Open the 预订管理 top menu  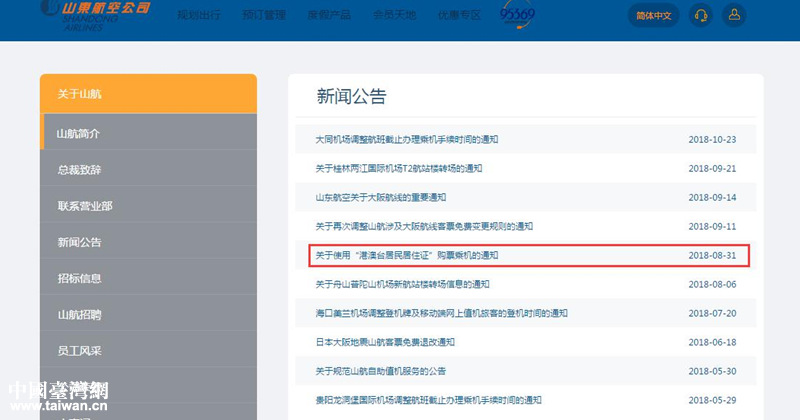pyautogui.click(x=262, y=16)
